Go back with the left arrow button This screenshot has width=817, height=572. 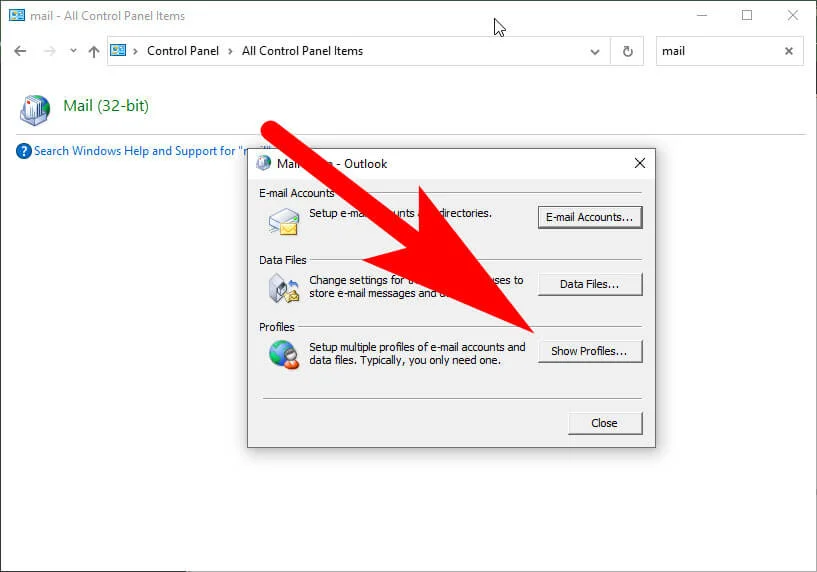click(x=20, y=51)
